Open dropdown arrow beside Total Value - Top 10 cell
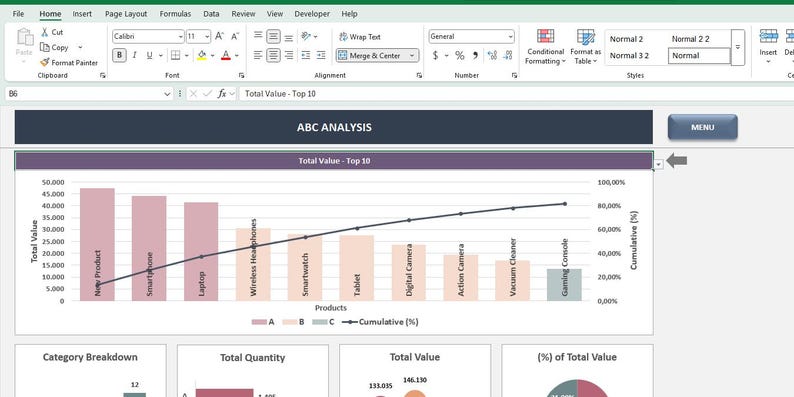The width and height of the screenshot is (794, 397). 658,164
